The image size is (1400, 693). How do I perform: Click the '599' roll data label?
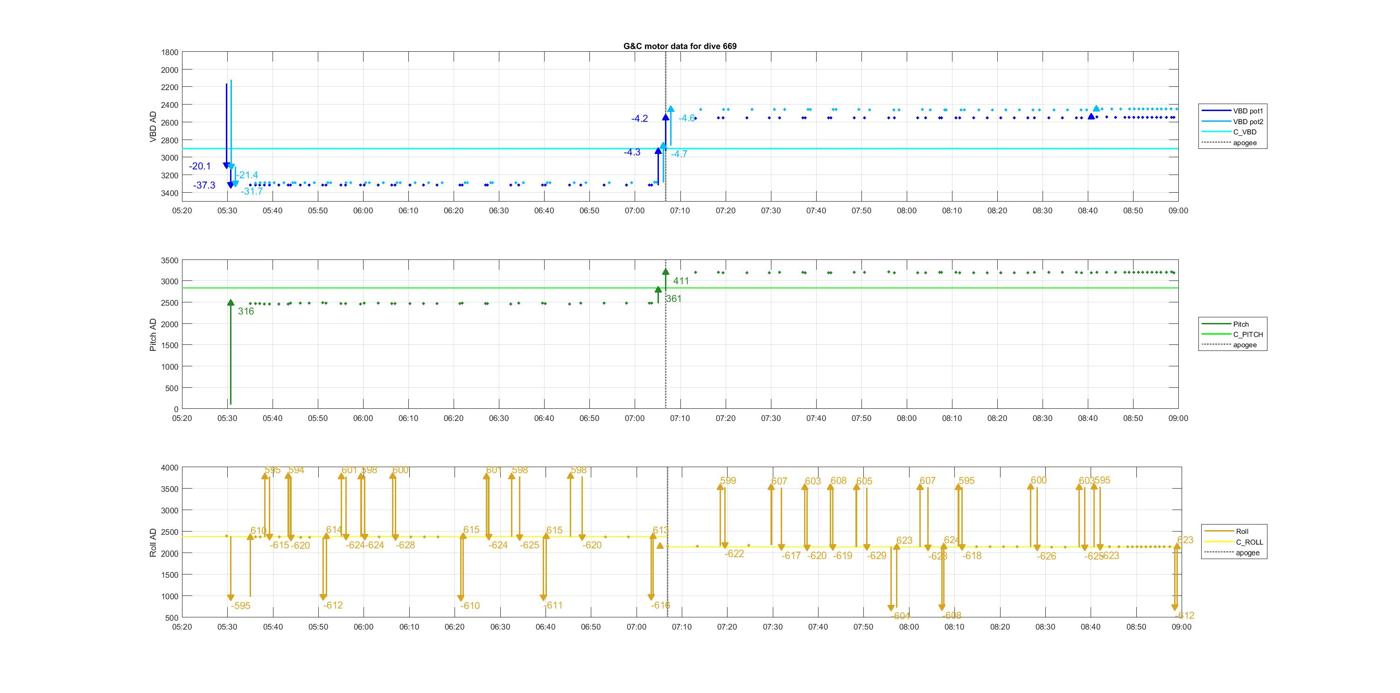pos(728,481)
